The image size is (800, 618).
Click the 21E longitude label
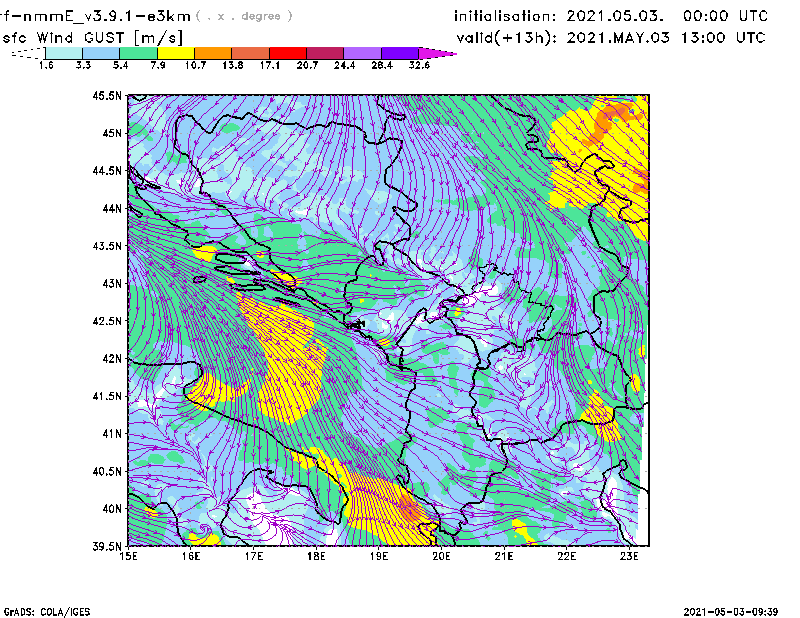[x=504, y=556]
